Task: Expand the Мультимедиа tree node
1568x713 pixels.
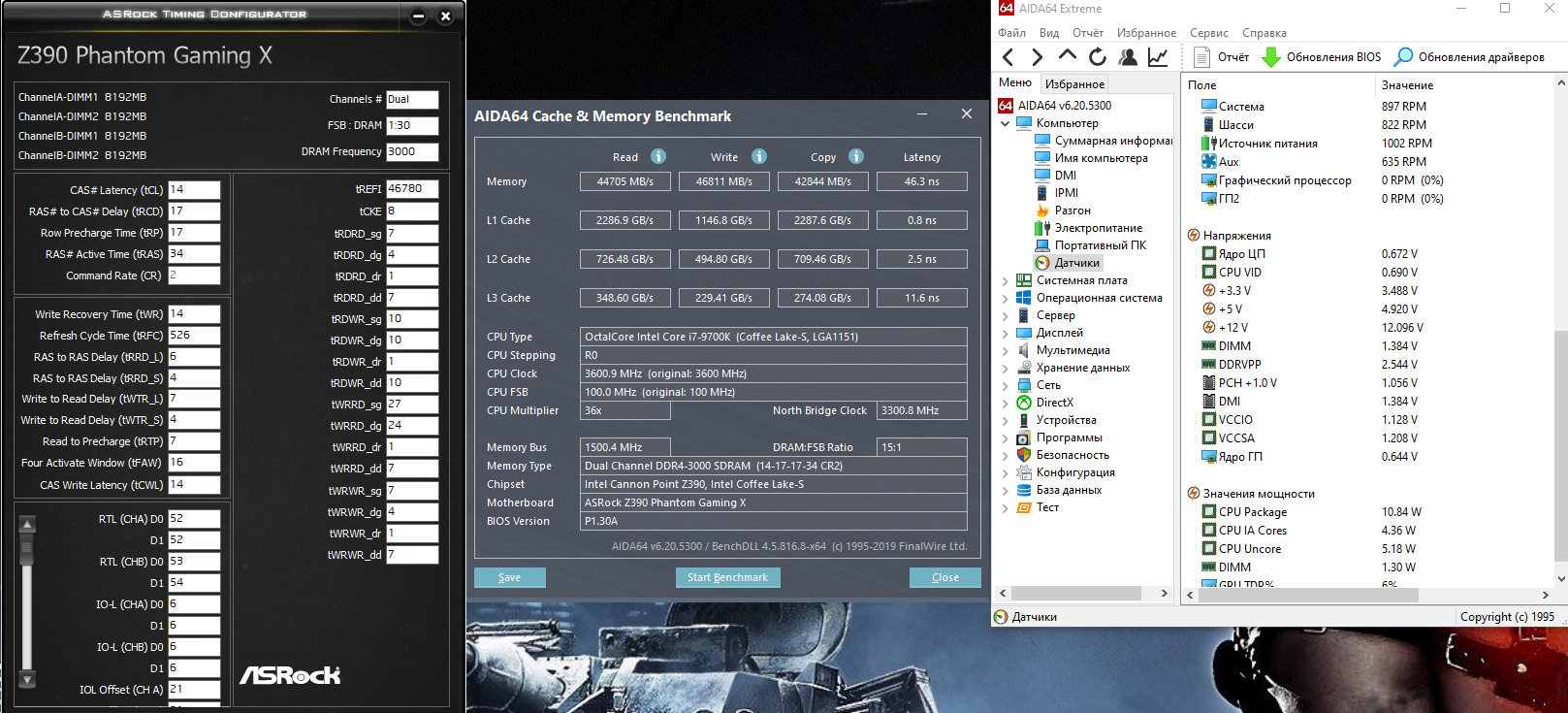Action: coord(1006,350)
